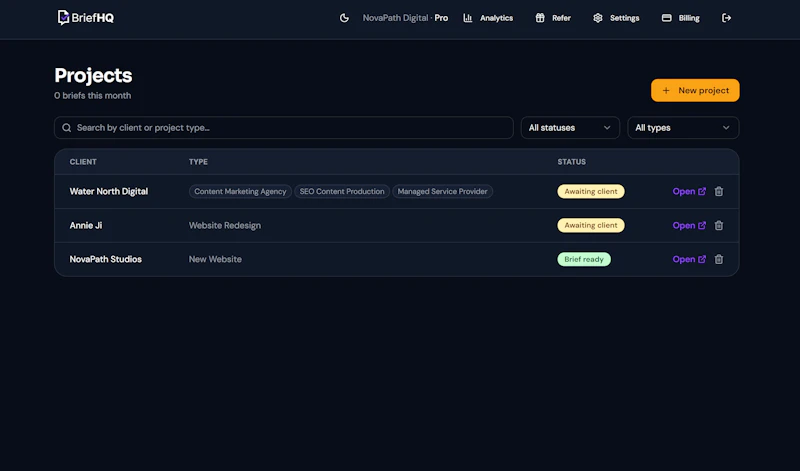
Task: Click the Website Redesign type text
Action: (x=224, y=225)
